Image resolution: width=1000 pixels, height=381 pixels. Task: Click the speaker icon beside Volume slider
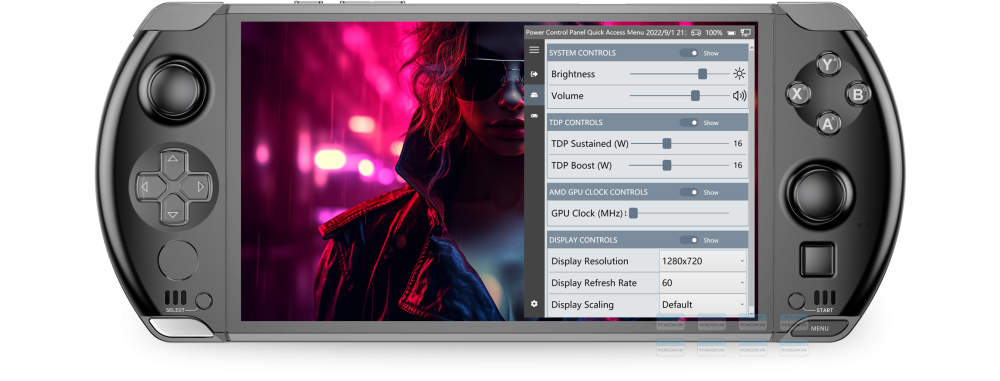pyautogui.click(x=739, y=96)
